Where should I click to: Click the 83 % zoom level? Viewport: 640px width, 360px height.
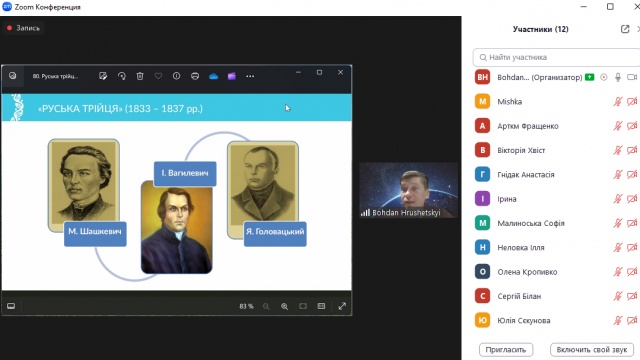point(246,306)
